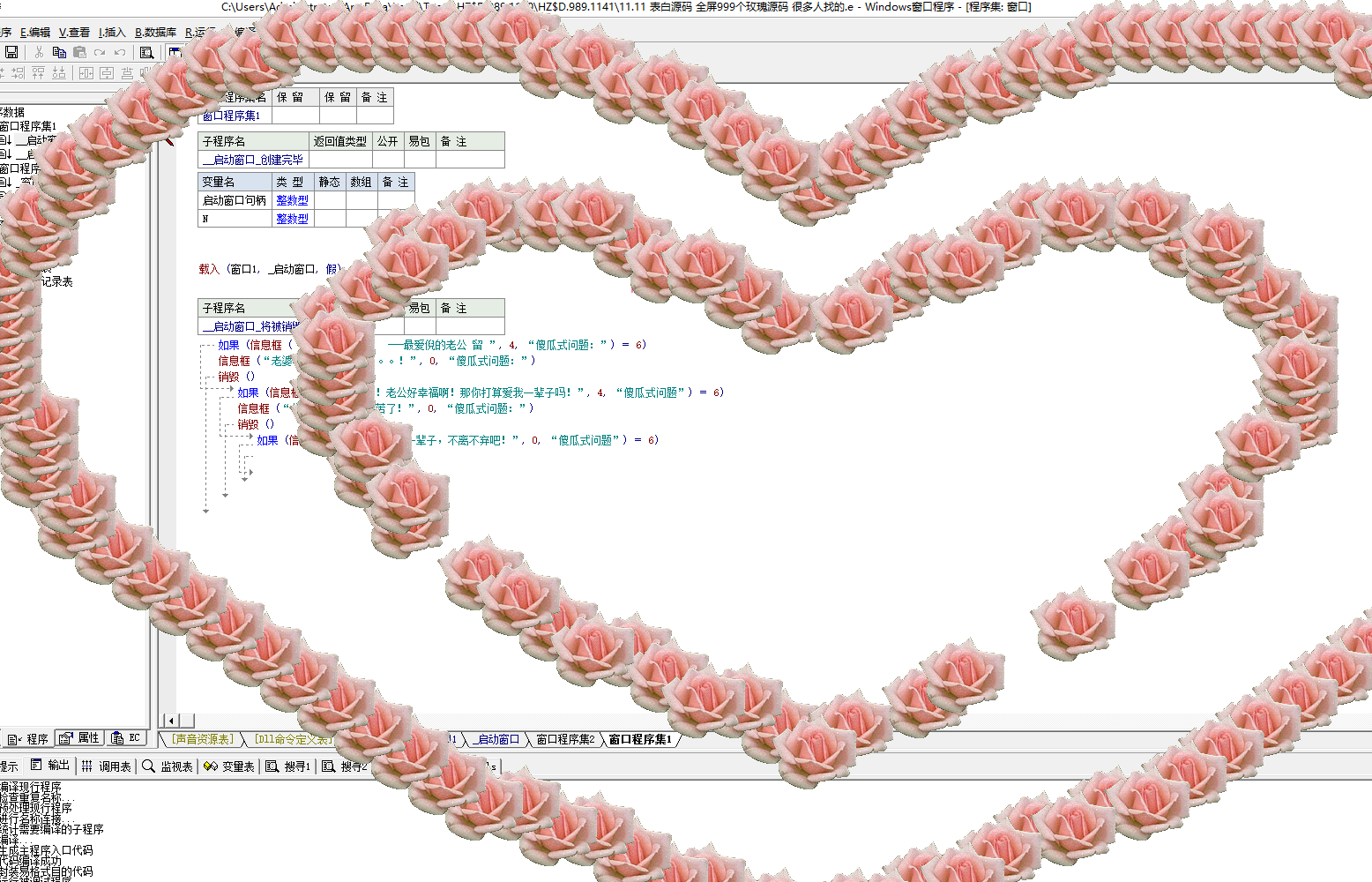
Task: Click the horizontal scrollbar left arrow
Action: click(171, 721)
